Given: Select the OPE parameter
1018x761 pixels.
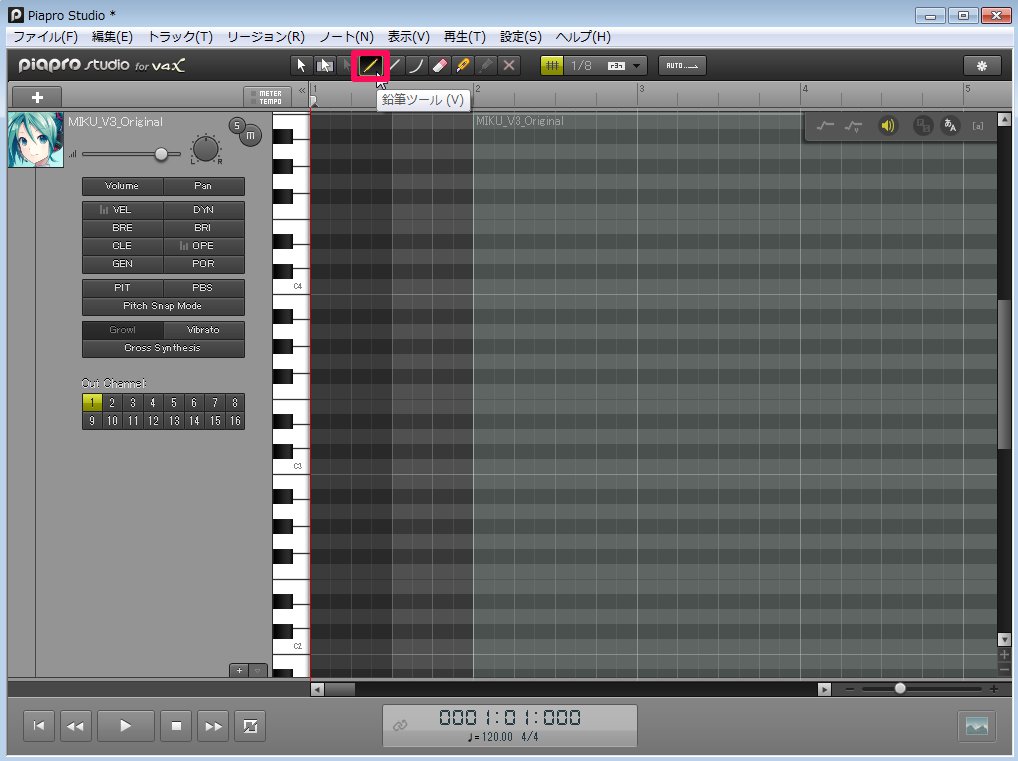Looking at the screenshot, I should [203, 246].
